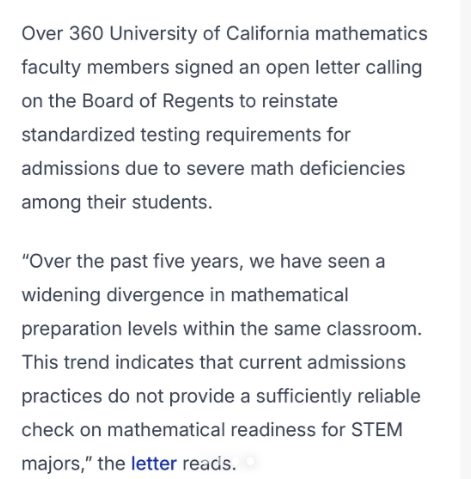Click the words "sufficiently reliable"

tap(338, 396)
